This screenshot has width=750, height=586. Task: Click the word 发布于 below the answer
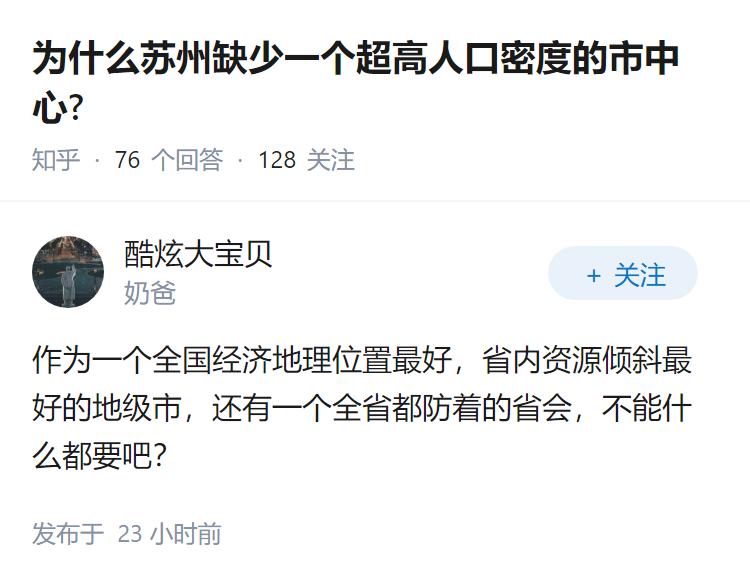68,534
